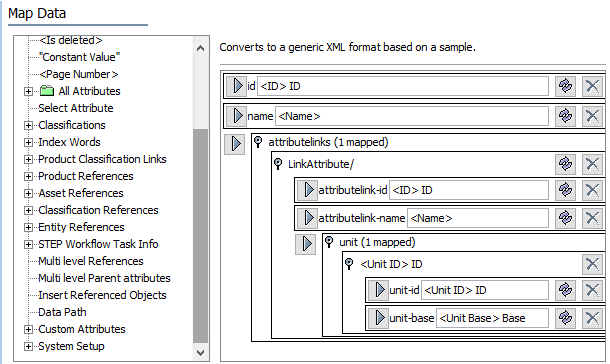Click in the name mapping field showing <Name>

[x=412, y=116]
